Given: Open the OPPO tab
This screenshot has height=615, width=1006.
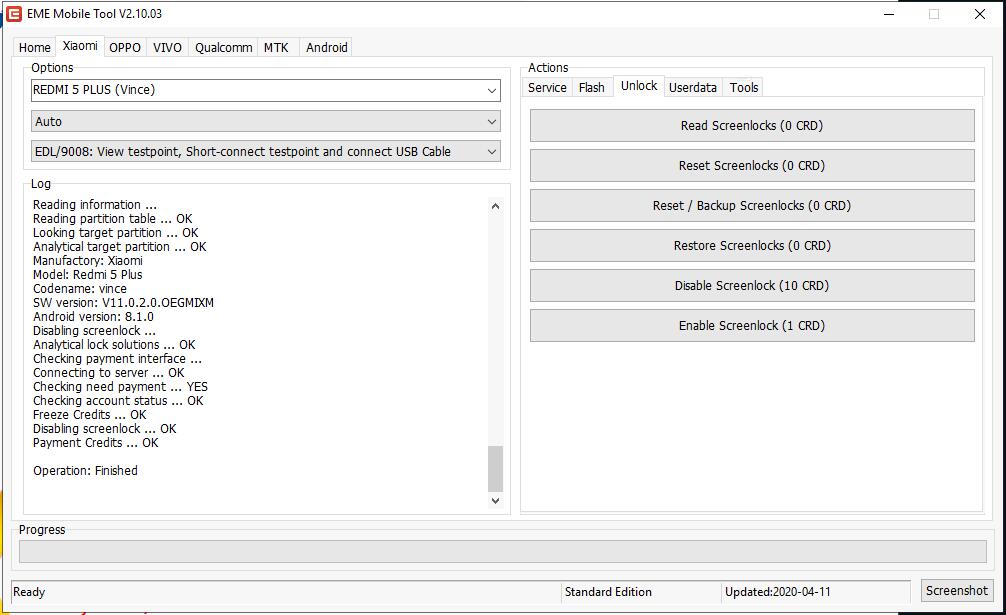Looking at the screenshot, I should (125, 47).
